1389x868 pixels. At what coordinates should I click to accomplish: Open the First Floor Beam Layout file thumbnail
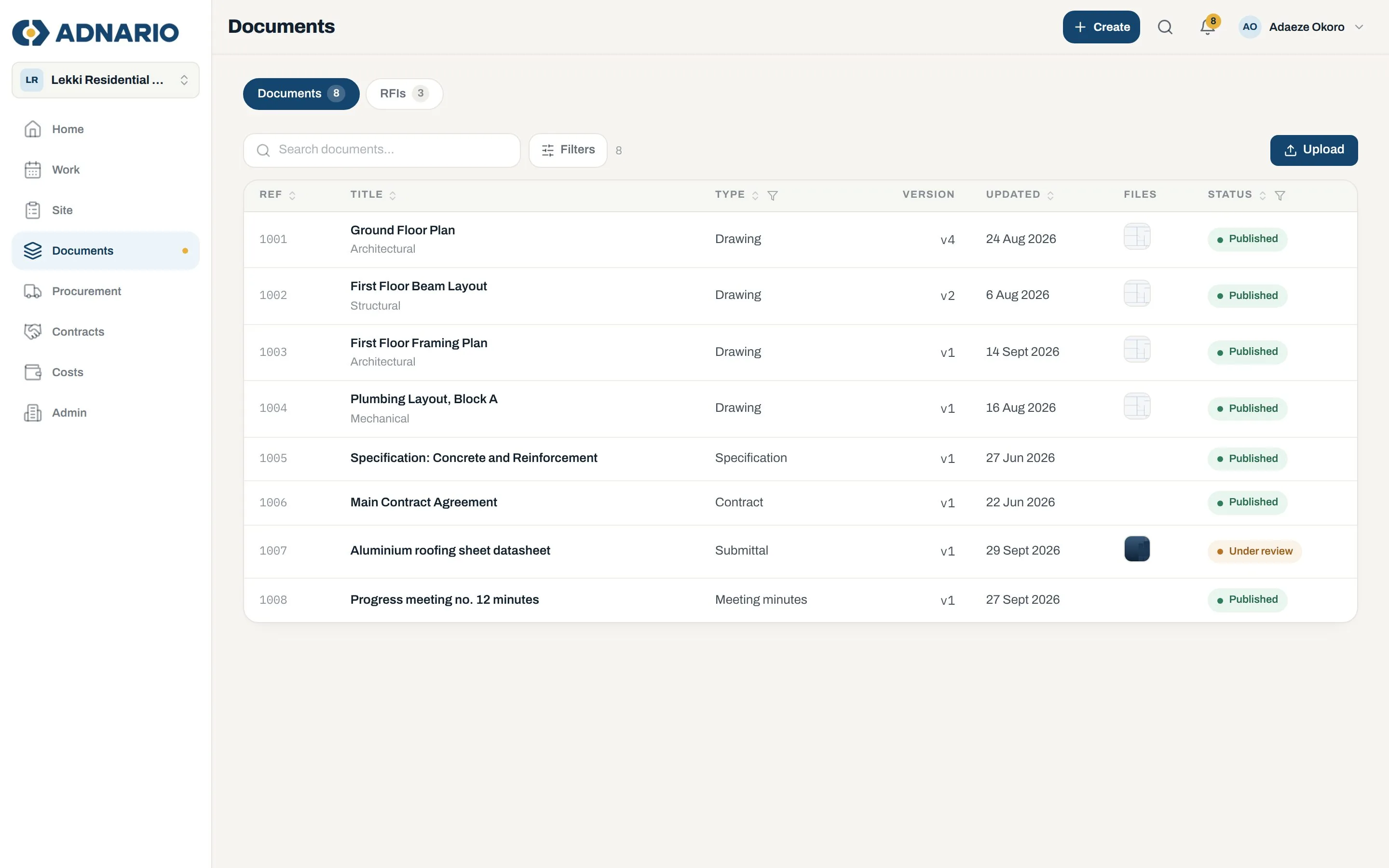point(1136,293)
